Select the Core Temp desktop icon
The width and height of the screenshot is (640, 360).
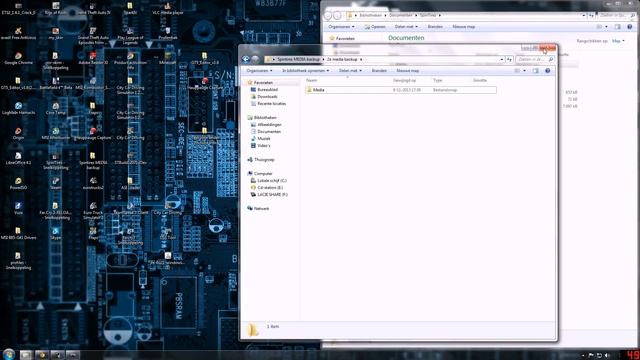(x=56, y=108)
